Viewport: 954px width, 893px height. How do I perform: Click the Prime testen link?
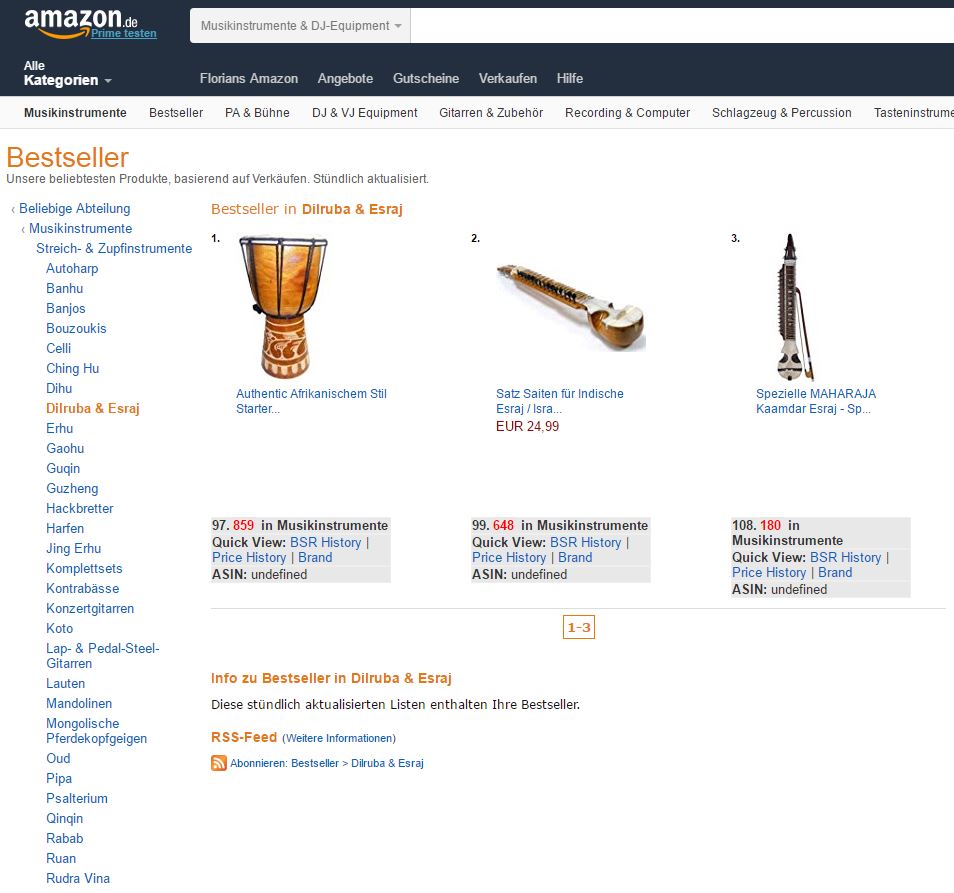[124, 33]
